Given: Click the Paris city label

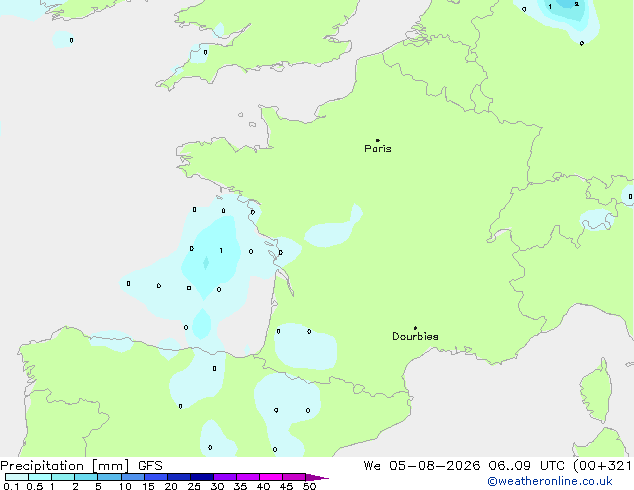Looking at the screenshot, I should click(378, 149).
